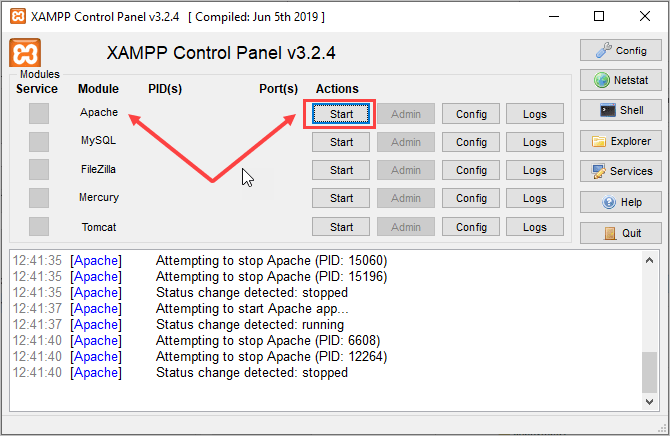Open Config for MySQL
This screenshot has width=670, height=436.
click(471, 142)
